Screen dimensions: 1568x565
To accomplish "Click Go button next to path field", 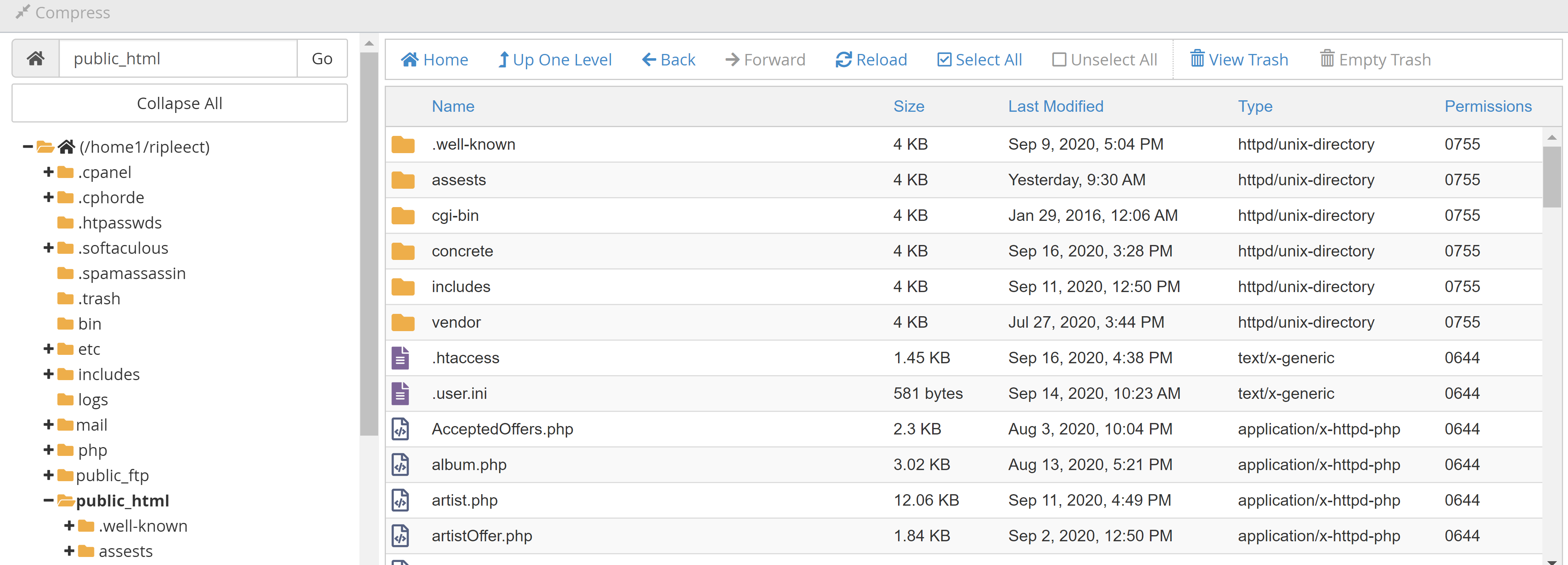I will [323, 58].
